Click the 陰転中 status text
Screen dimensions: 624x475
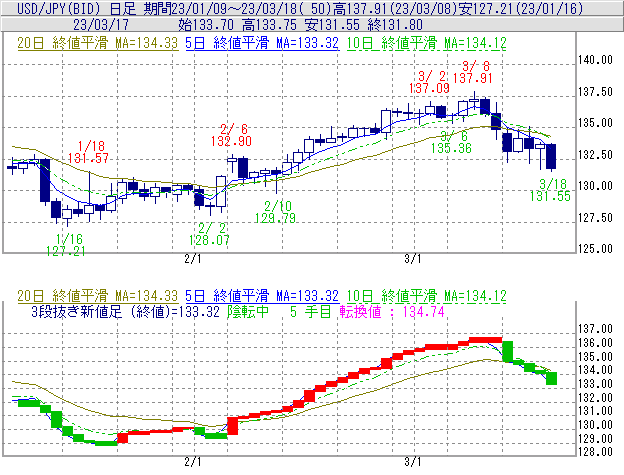[248, 312]
